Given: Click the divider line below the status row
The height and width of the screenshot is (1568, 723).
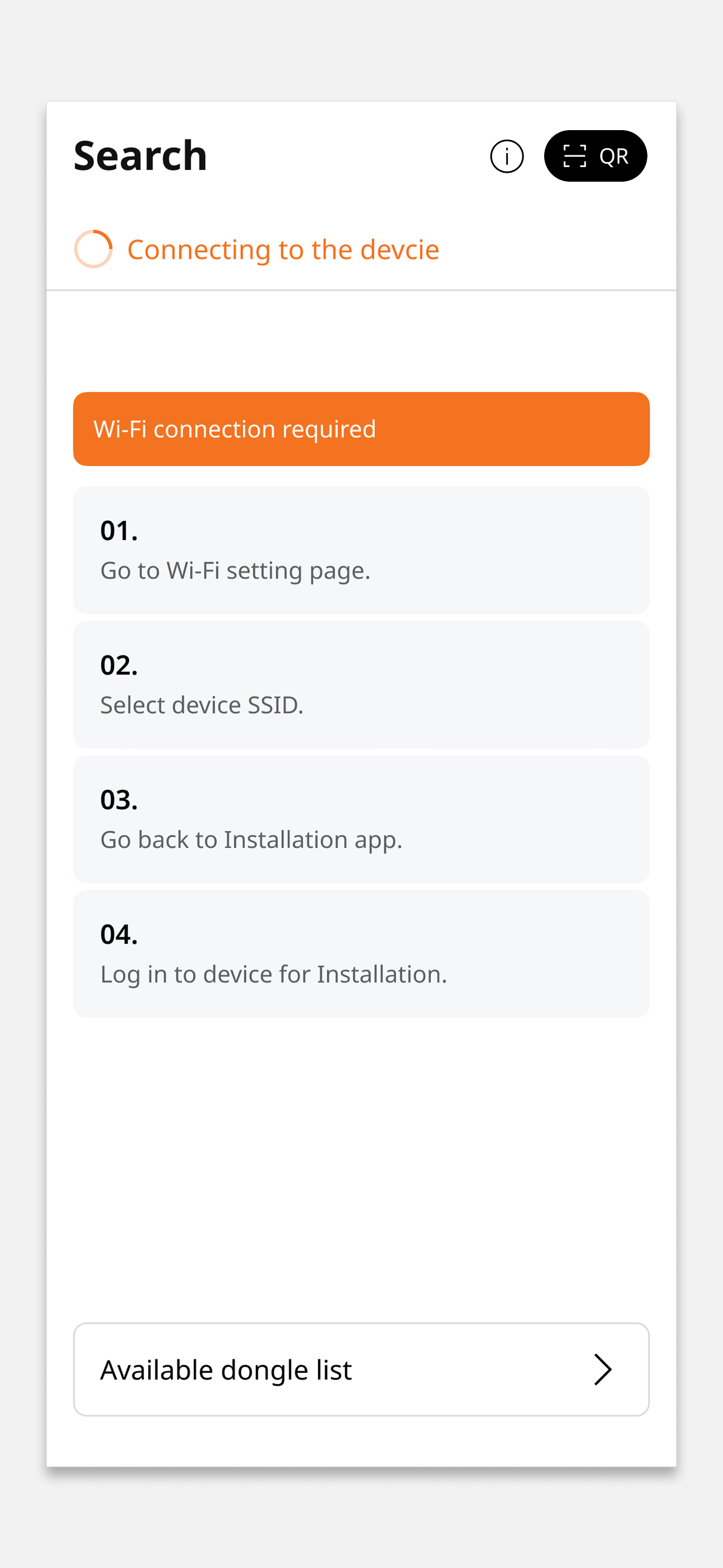Looking at the screenshot, I should 361,290.
